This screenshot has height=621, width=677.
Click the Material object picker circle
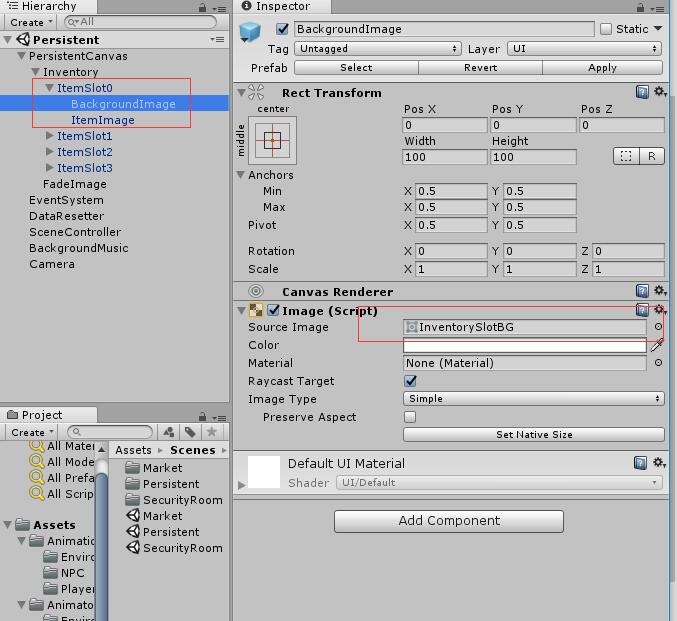coord(658,363)
